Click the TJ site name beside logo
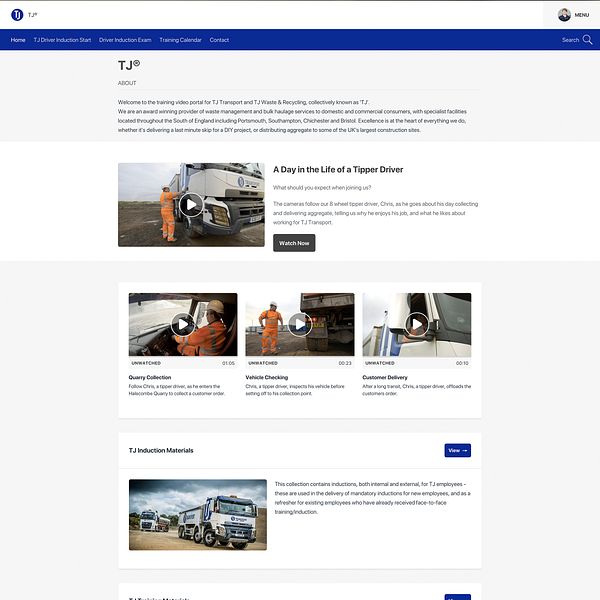Screen dimensions: 600x600 33,15
